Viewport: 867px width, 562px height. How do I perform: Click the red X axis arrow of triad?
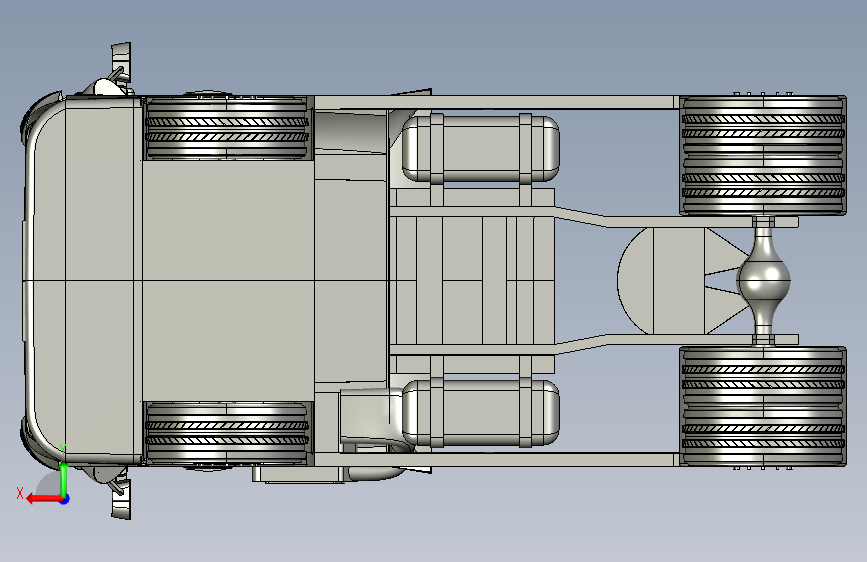pos(43,499)
